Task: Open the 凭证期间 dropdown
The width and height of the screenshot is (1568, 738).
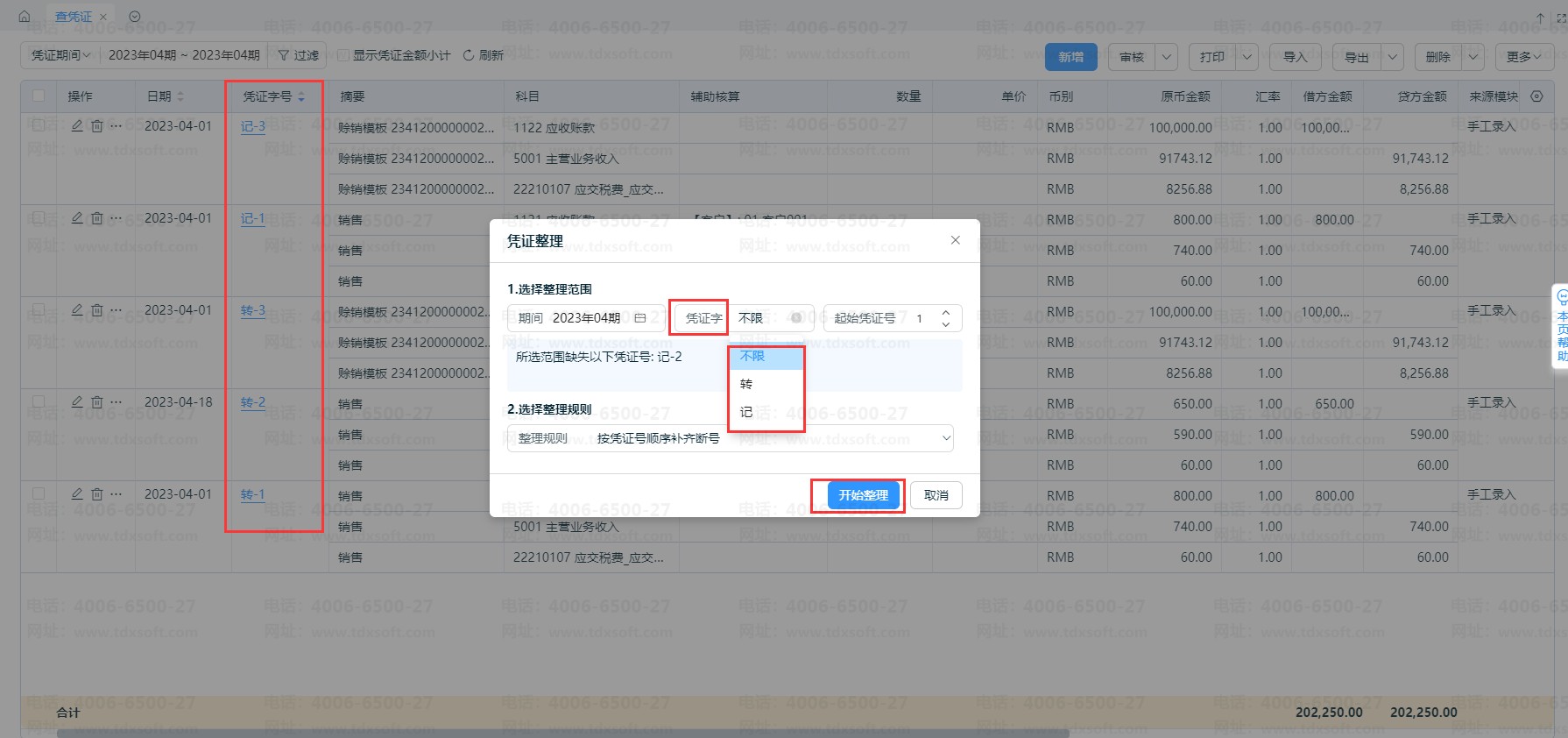Action: coord(61,55)
